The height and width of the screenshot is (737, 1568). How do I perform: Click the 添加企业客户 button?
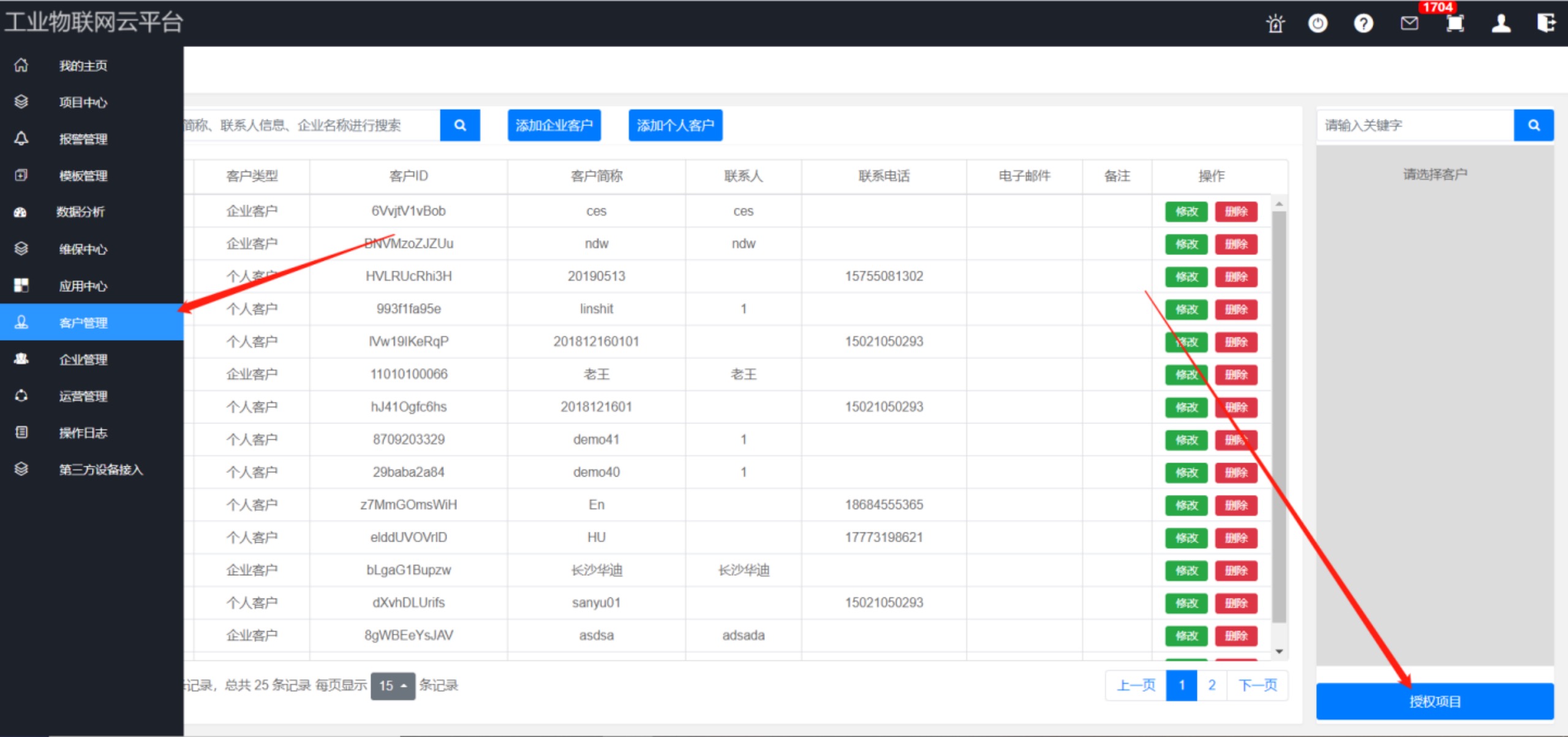coord(554,126)
